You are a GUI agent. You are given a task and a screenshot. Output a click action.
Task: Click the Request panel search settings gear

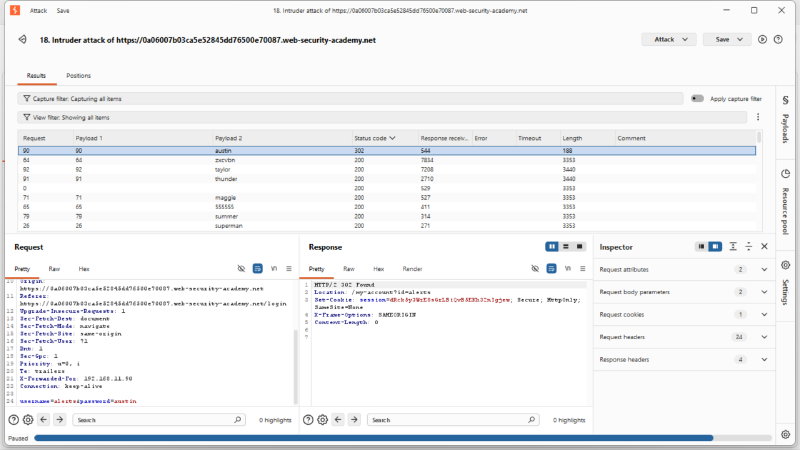(28, 420)
